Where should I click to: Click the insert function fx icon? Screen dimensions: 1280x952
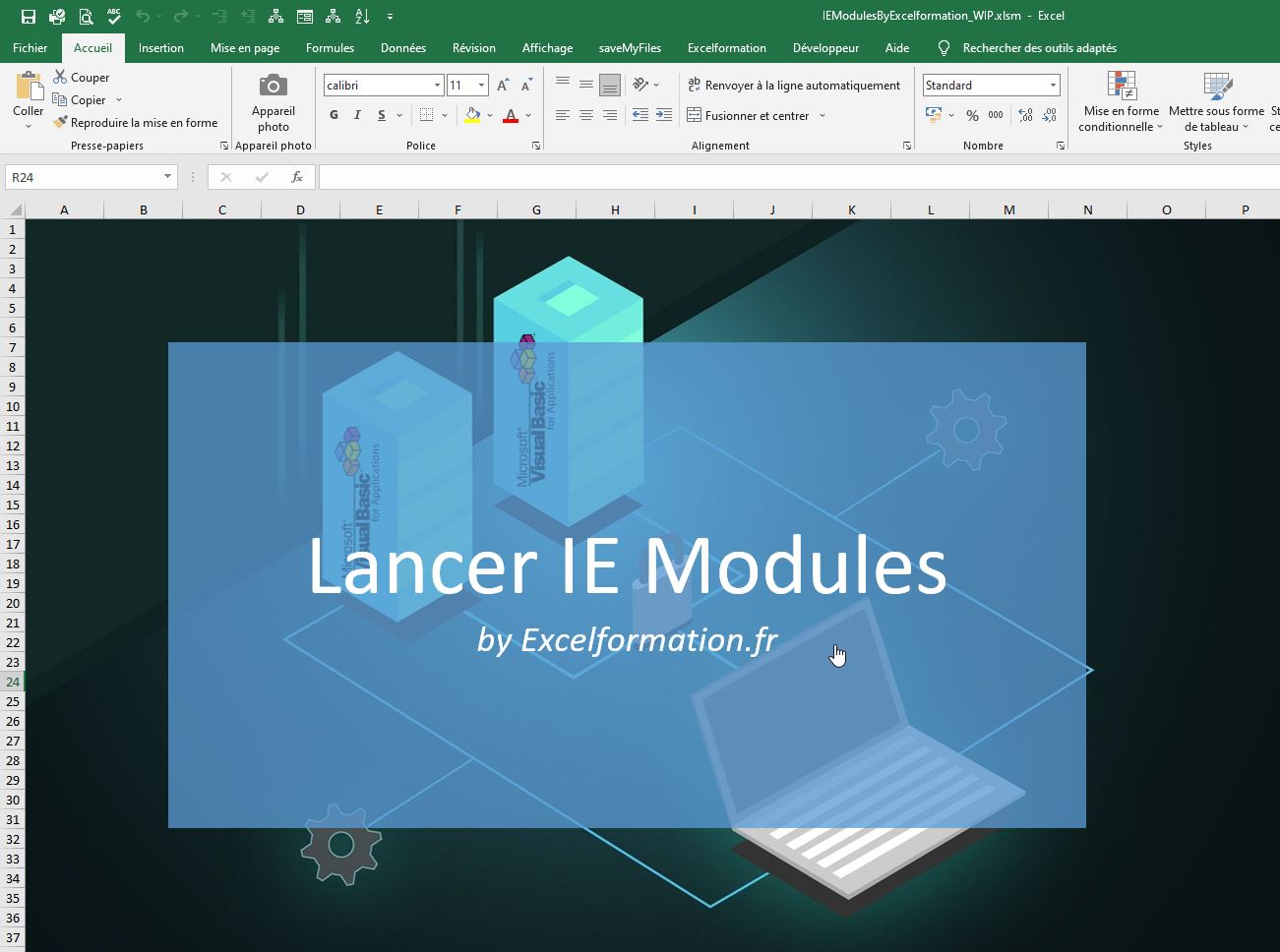click(x=297, y=177)
